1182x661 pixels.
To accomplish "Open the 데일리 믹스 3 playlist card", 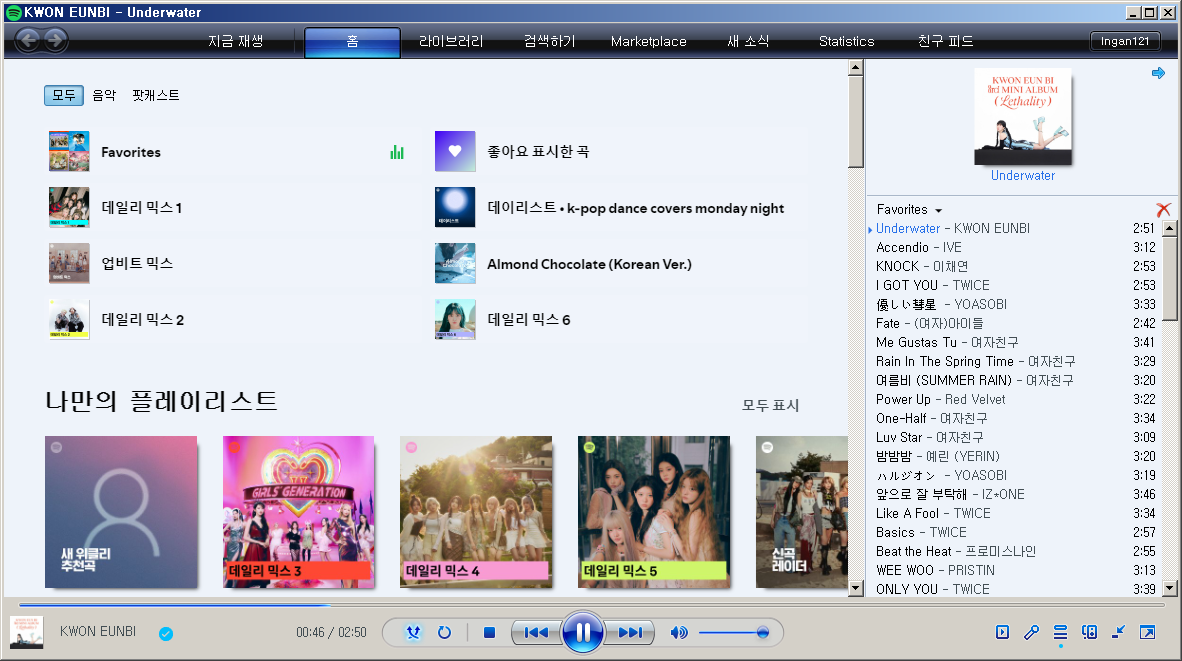I will (299, 512).
